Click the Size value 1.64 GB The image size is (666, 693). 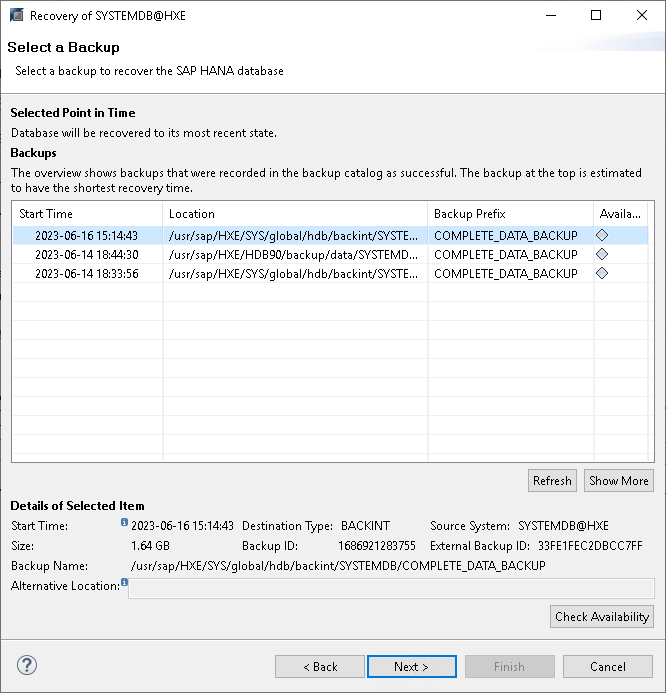click(150, 546)
